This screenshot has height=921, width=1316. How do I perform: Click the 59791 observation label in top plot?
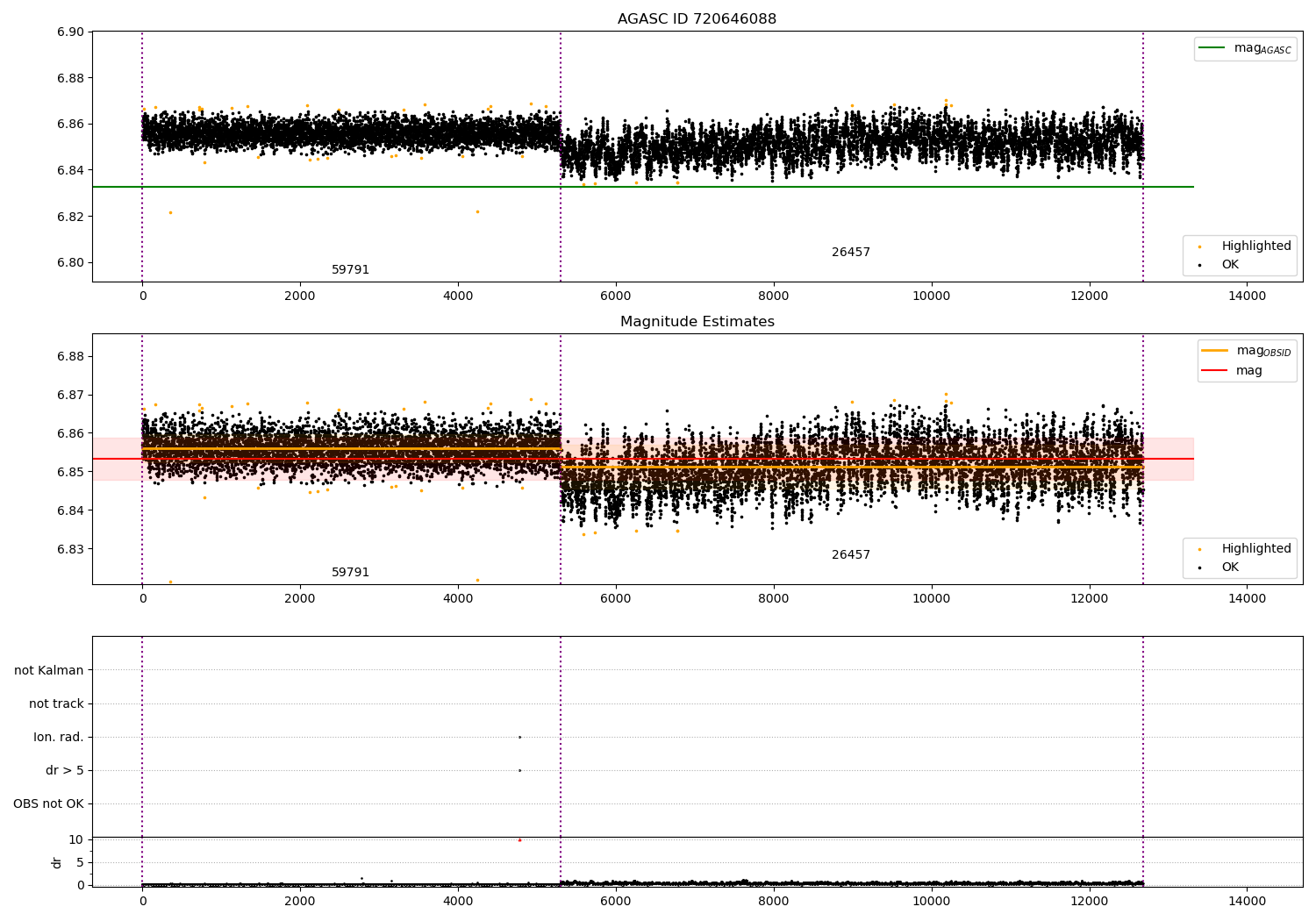[x=350, y=270]
